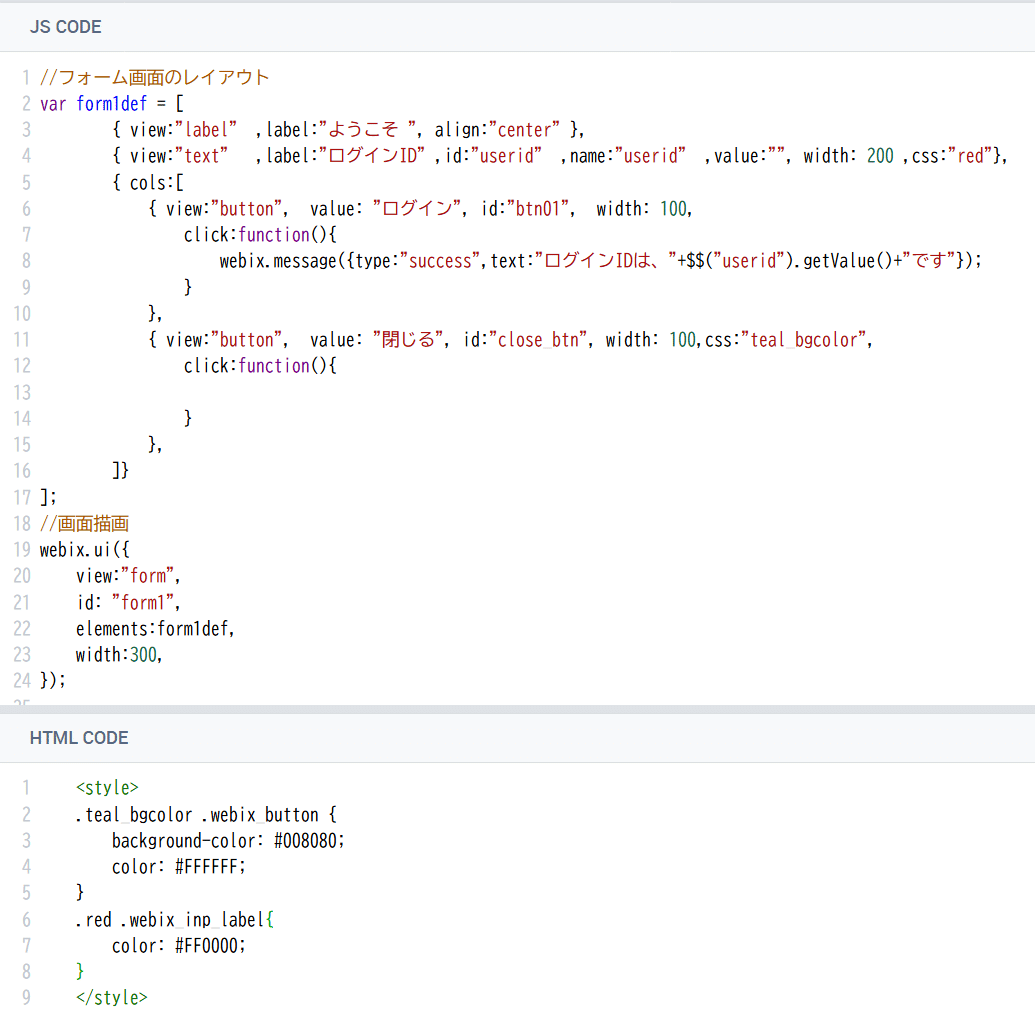Click the webix.ui call on line 19
The image size is (1035, 1022).
tap(74, 549)
